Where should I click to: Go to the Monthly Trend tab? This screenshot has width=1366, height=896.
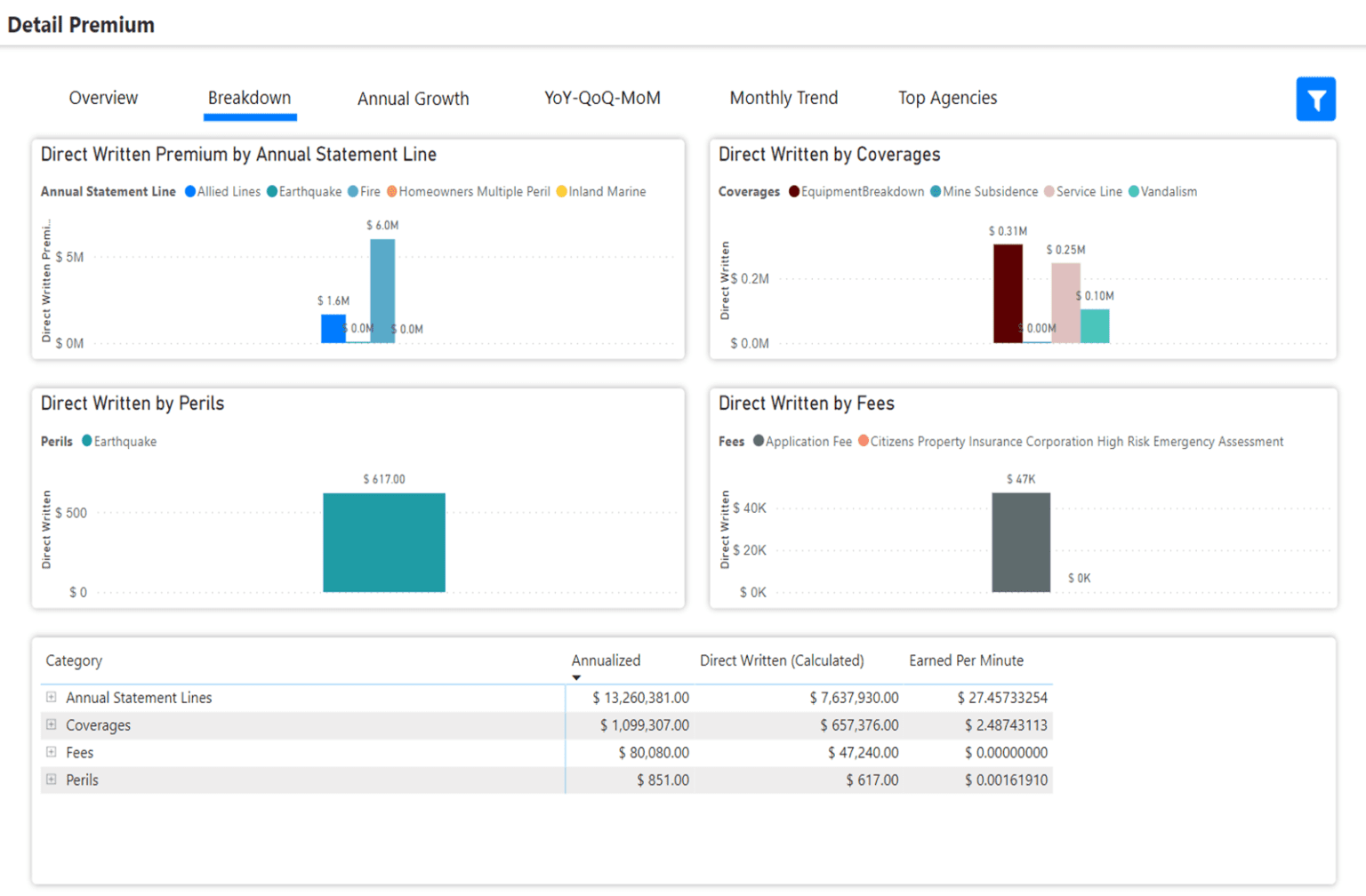[x=783, y=98]
